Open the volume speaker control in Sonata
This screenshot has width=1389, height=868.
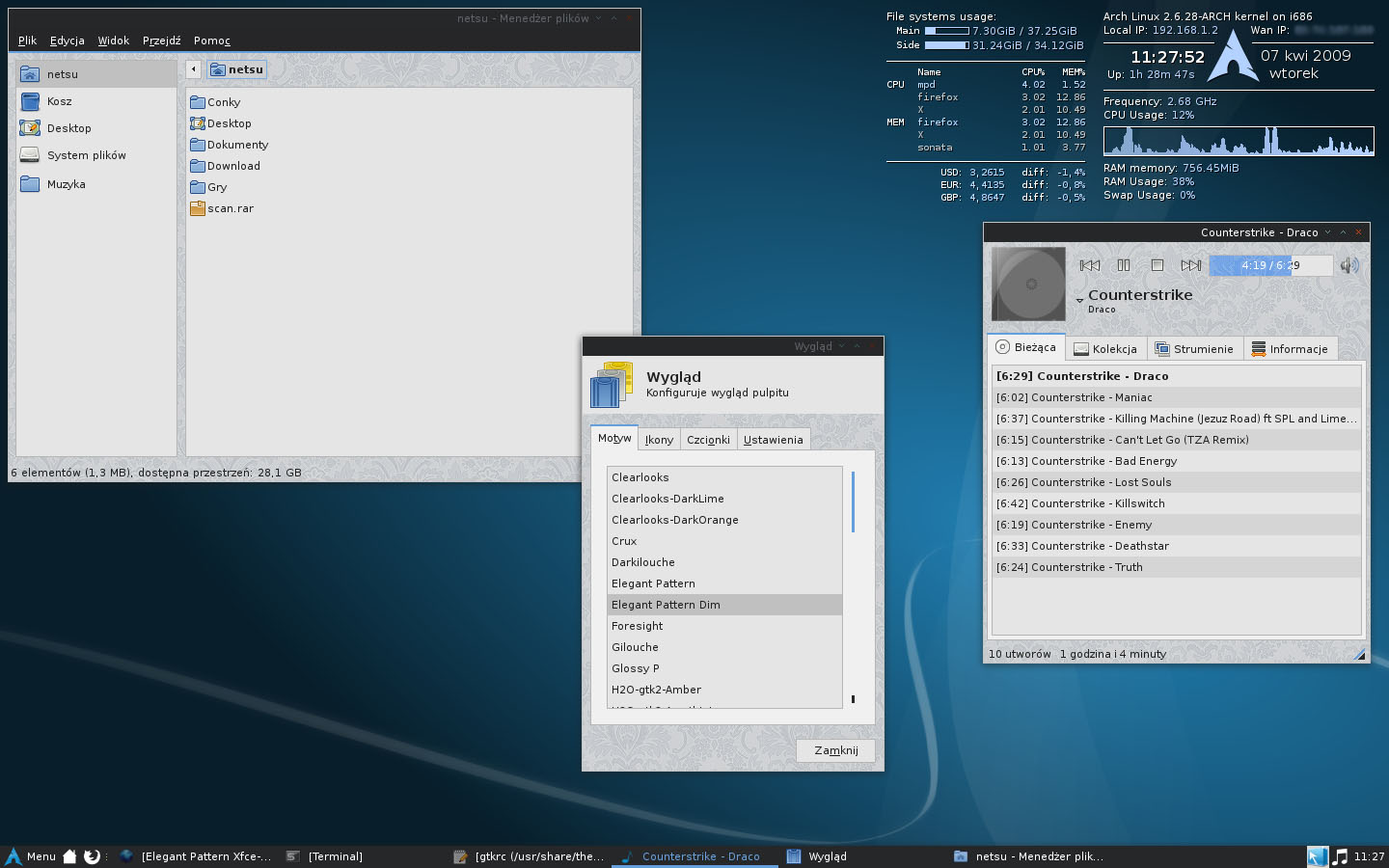pyautogui.click(x=1349, y=265)
